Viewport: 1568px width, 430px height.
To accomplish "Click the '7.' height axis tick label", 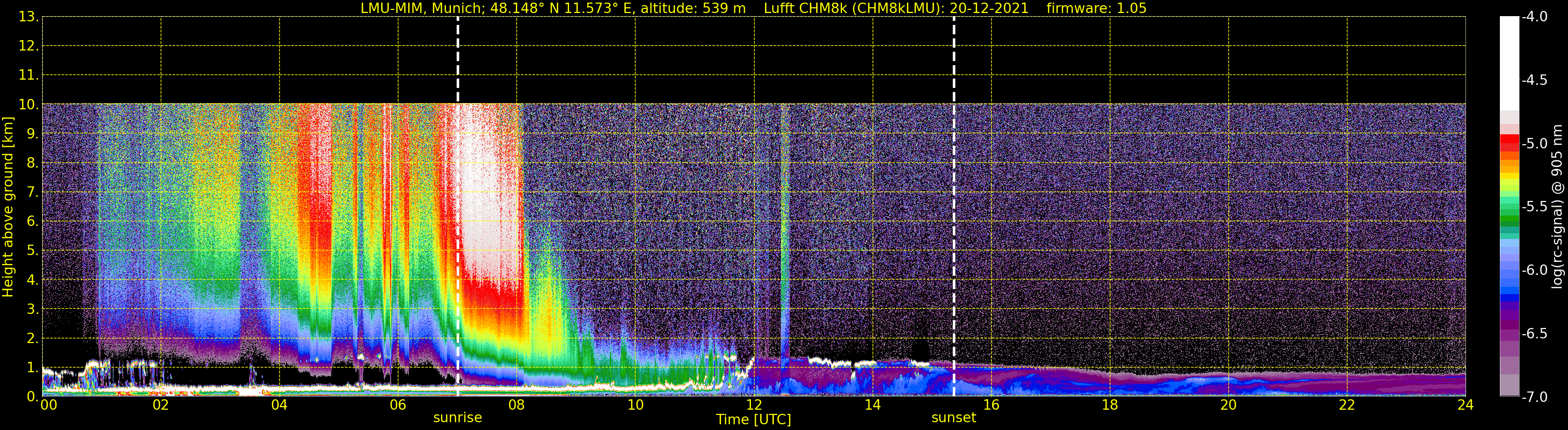I will point(32,193).
